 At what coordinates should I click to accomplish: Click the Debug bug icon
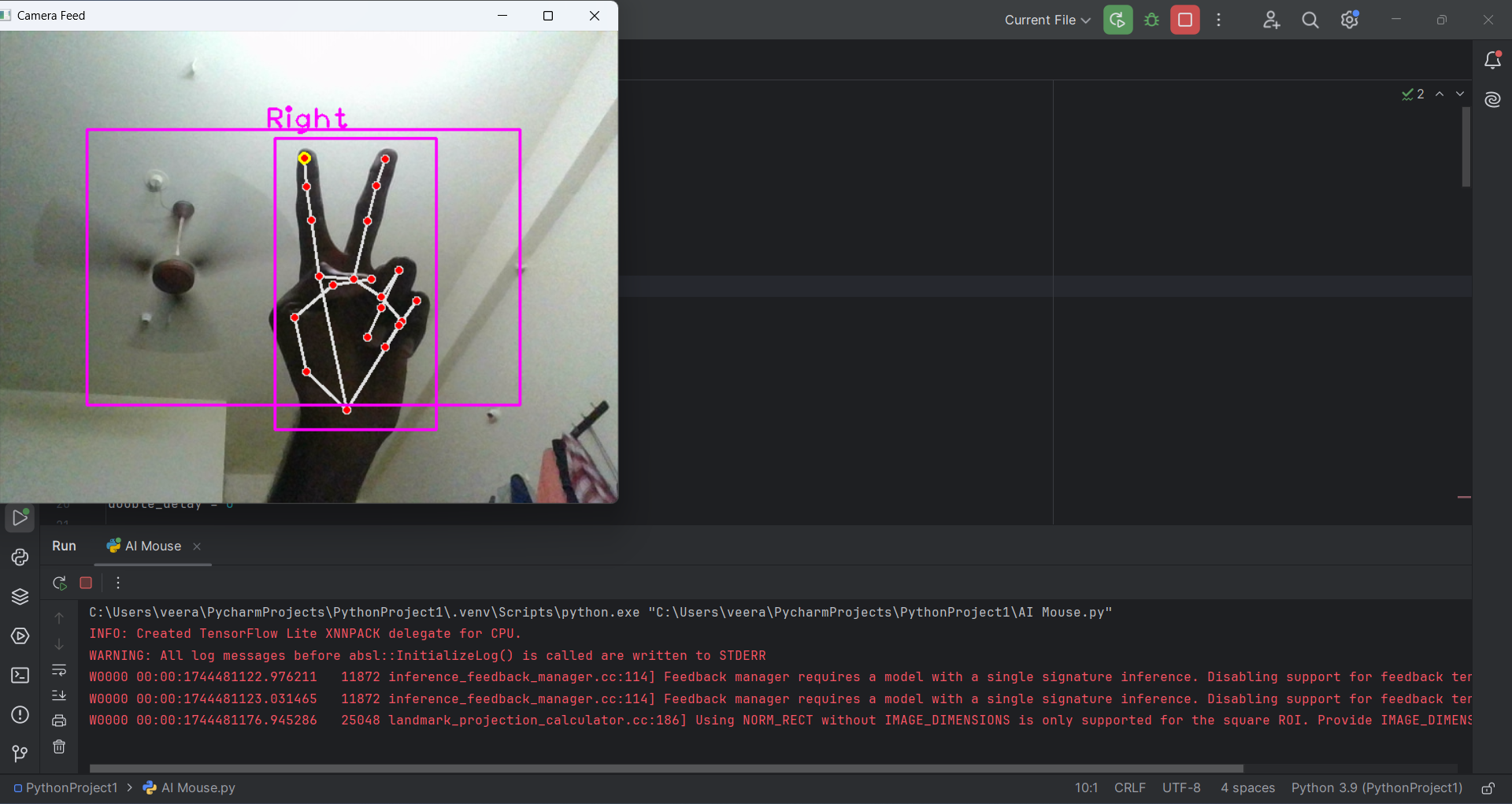point(1151,20)
